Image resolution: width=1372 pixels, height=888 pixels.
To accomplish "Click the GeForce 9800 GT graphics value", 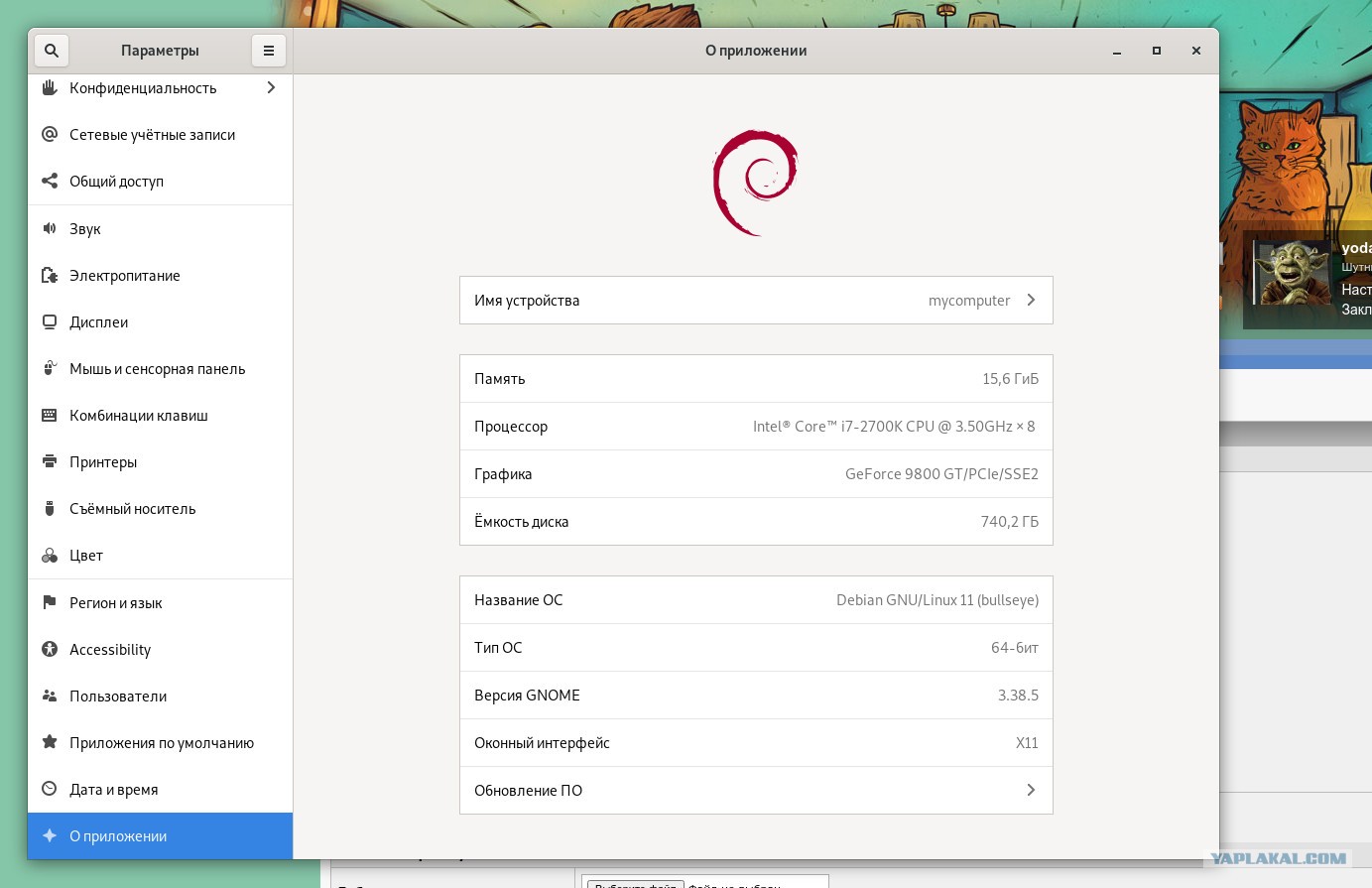I will click(x=941, y=474).
